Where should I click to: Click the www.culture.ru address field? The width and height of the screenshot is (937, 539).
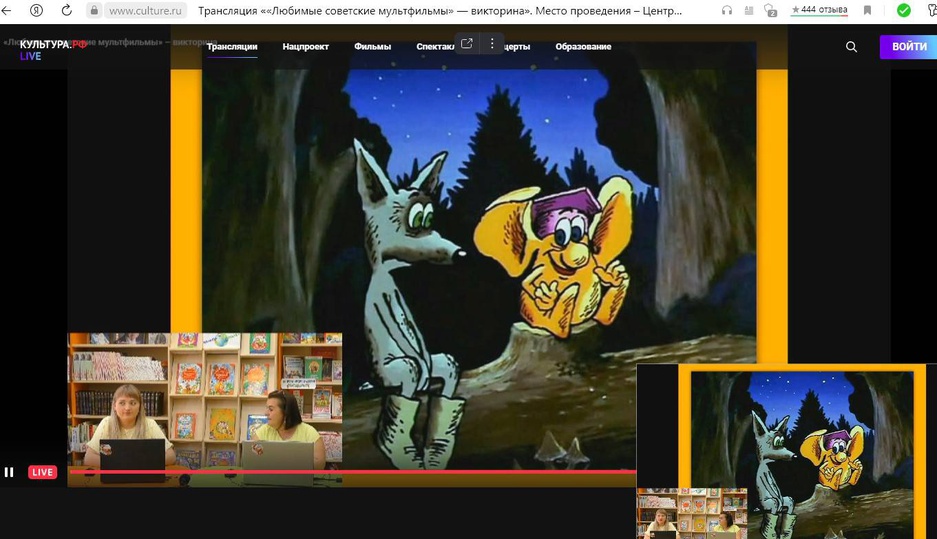tap(145, 11)
